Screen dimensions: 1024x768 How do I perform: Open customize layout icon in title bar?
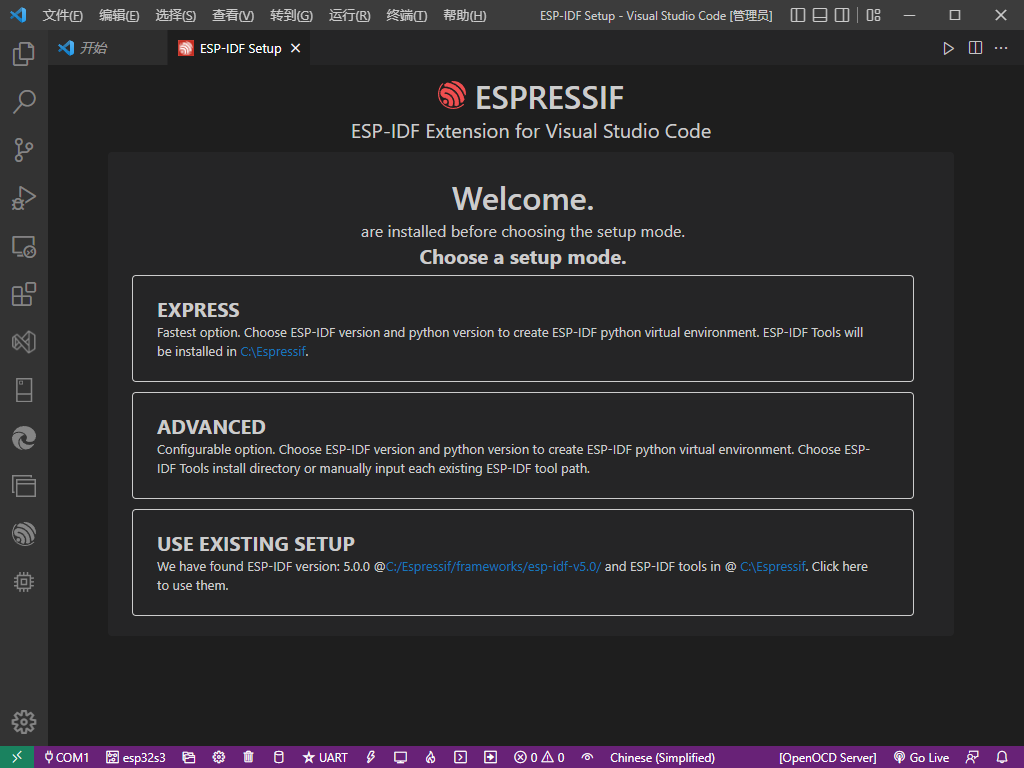(874, 15)
